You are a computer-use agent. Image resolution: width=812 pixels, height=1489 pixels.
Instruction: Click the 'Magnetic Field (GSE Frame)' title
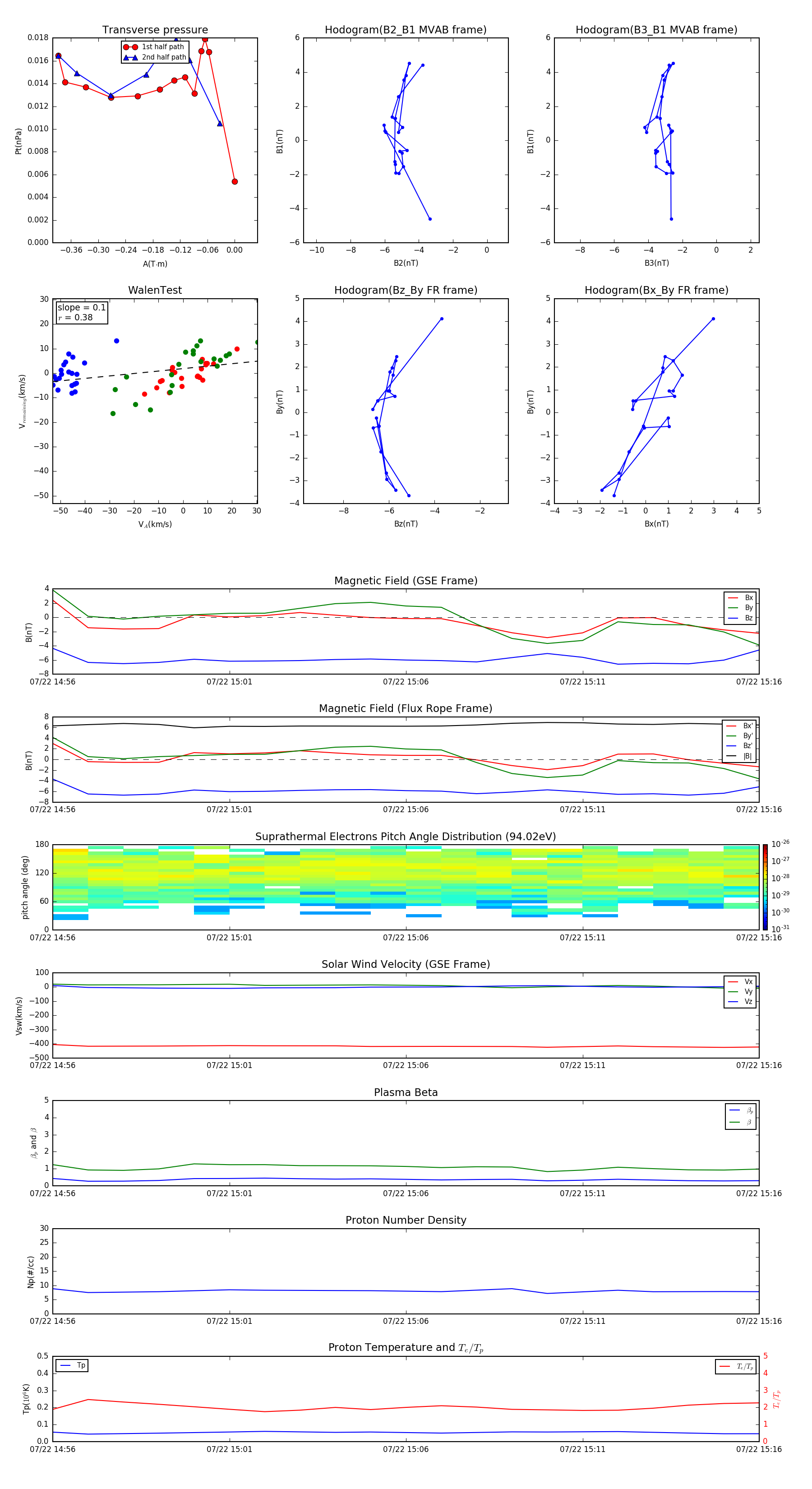tap(406, 581)
